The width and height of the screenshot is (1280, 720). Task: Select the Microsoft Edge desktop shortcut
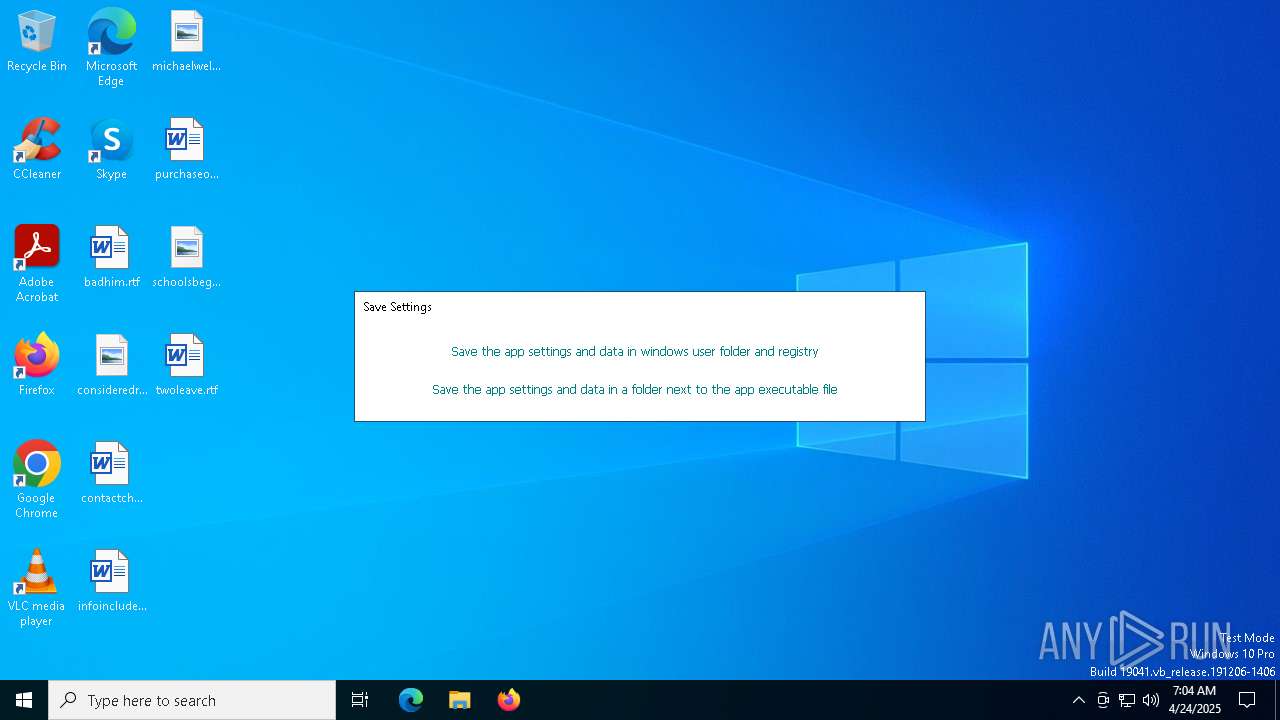click(111, 47)
